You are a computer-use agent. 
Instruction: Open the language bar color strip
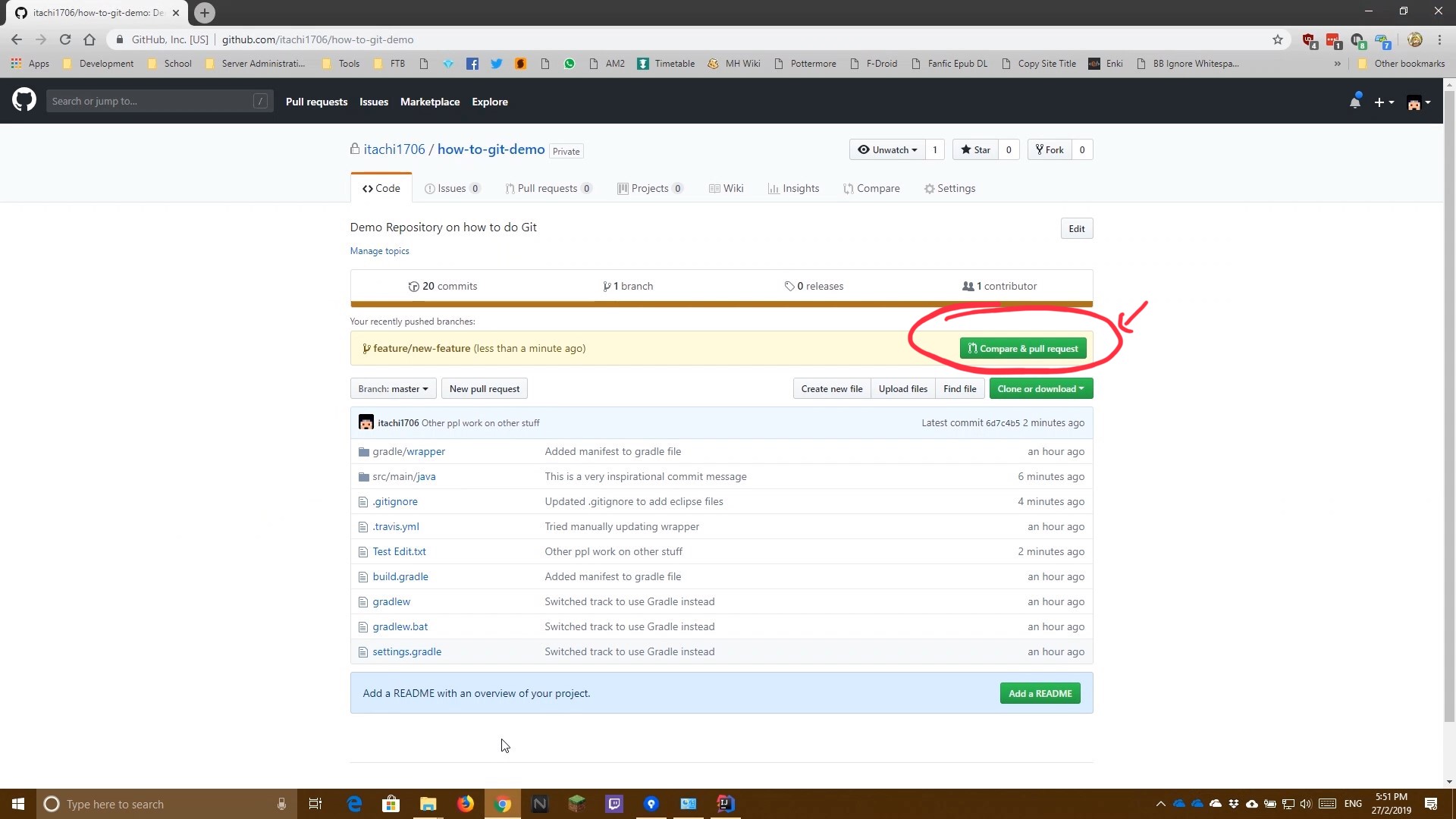click(721, 304)
